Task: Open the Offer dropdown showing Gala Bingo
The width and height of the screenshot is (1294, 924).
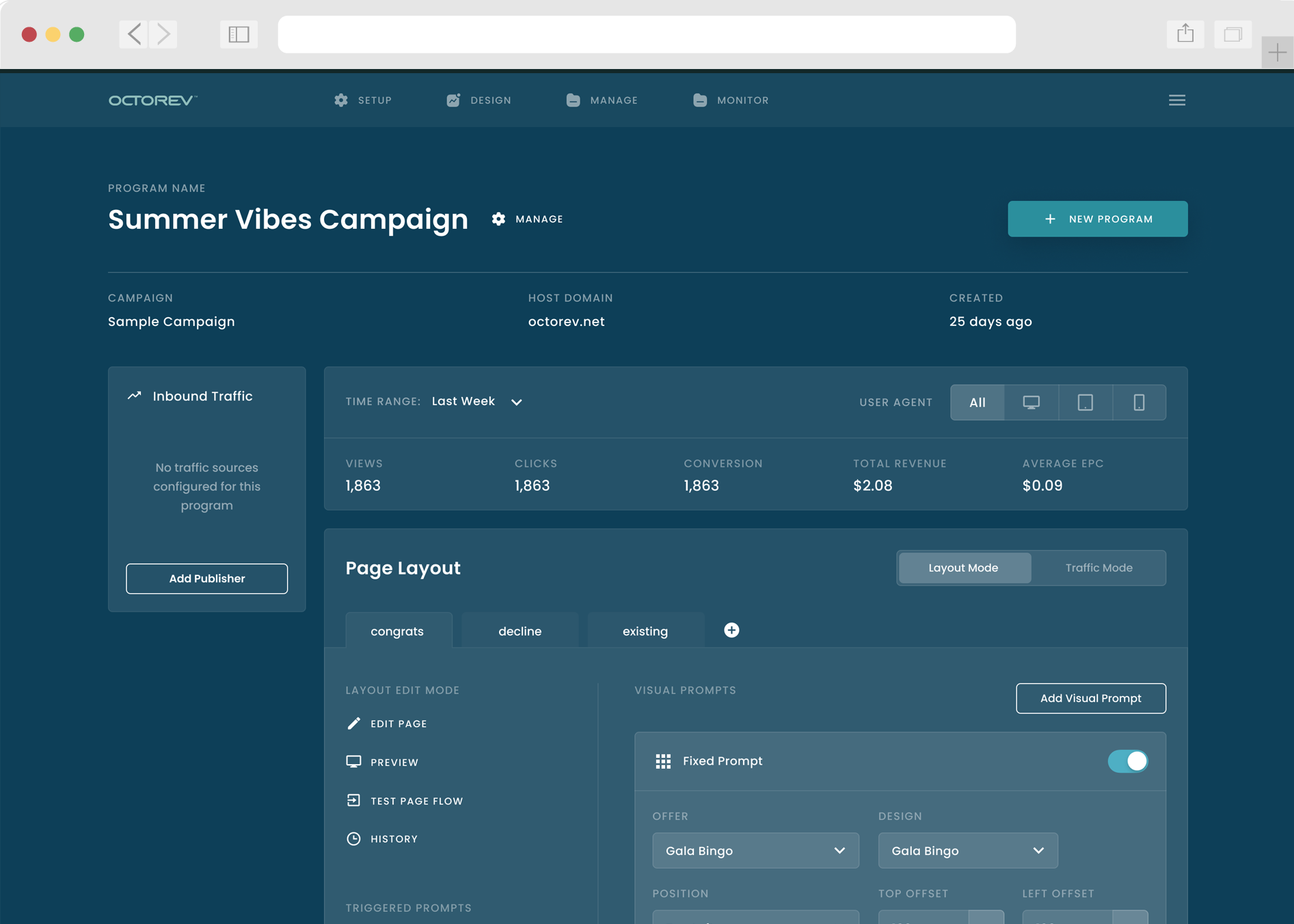Action: click(755, 851)
